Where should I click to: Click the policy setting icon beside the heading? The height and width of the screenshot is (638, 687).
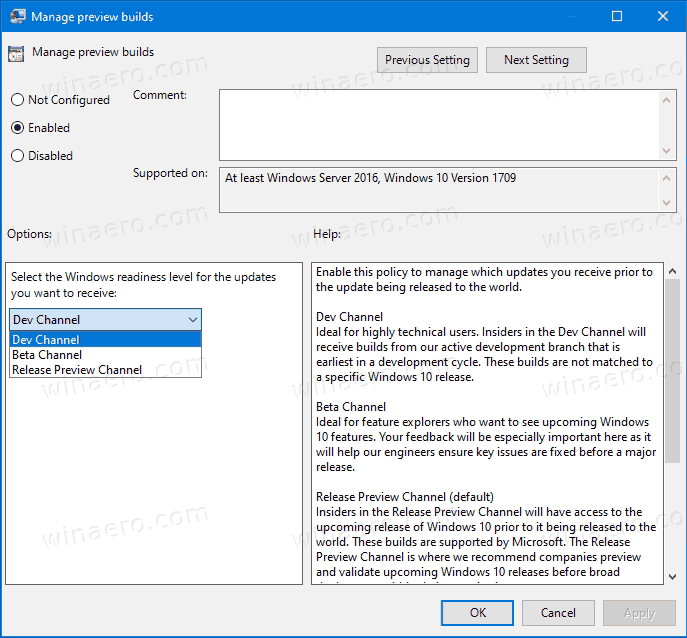(16, 54)
